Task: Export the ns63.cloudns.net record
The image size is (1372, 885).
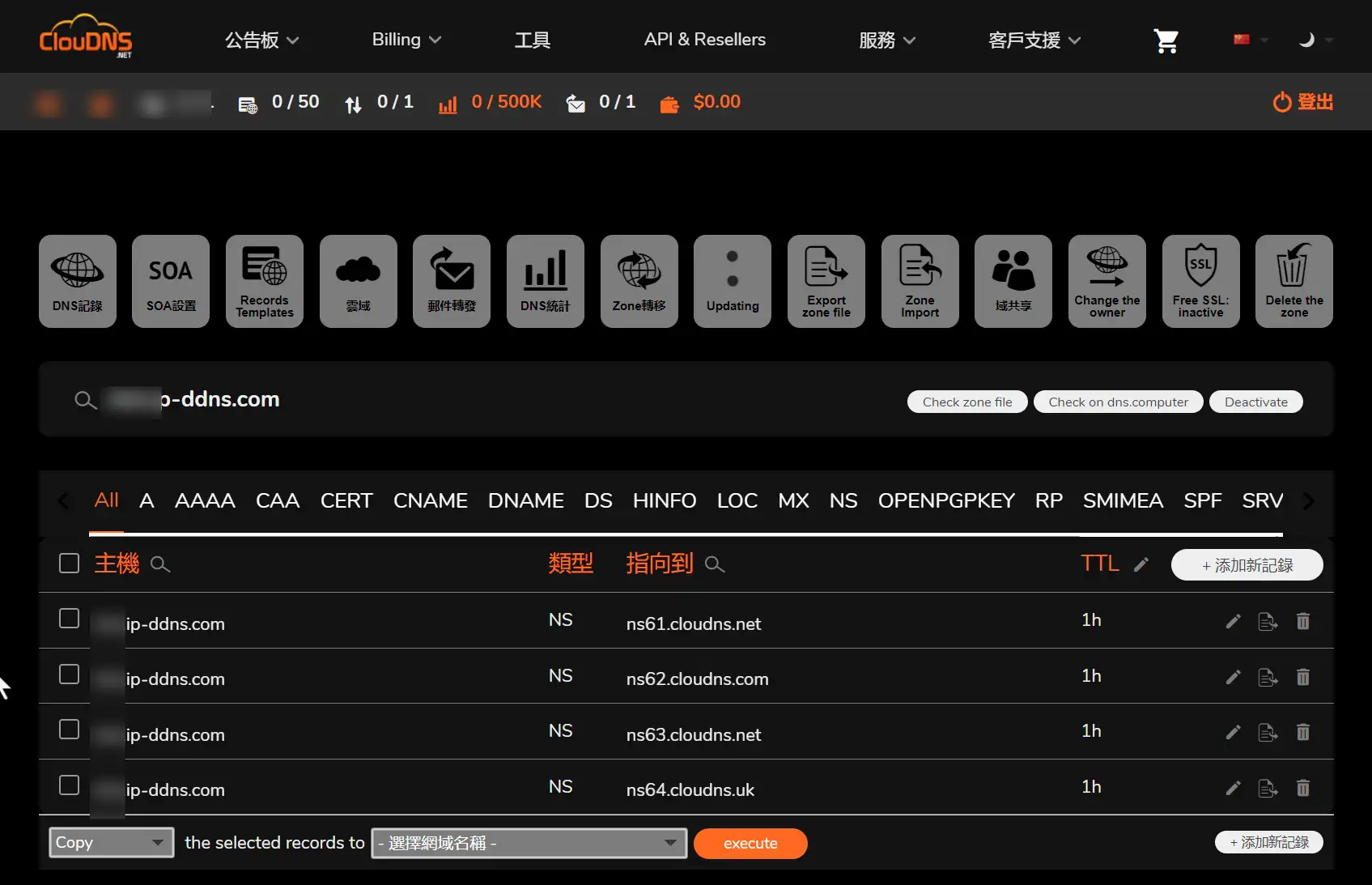Action: click(x=1268, y=732)
